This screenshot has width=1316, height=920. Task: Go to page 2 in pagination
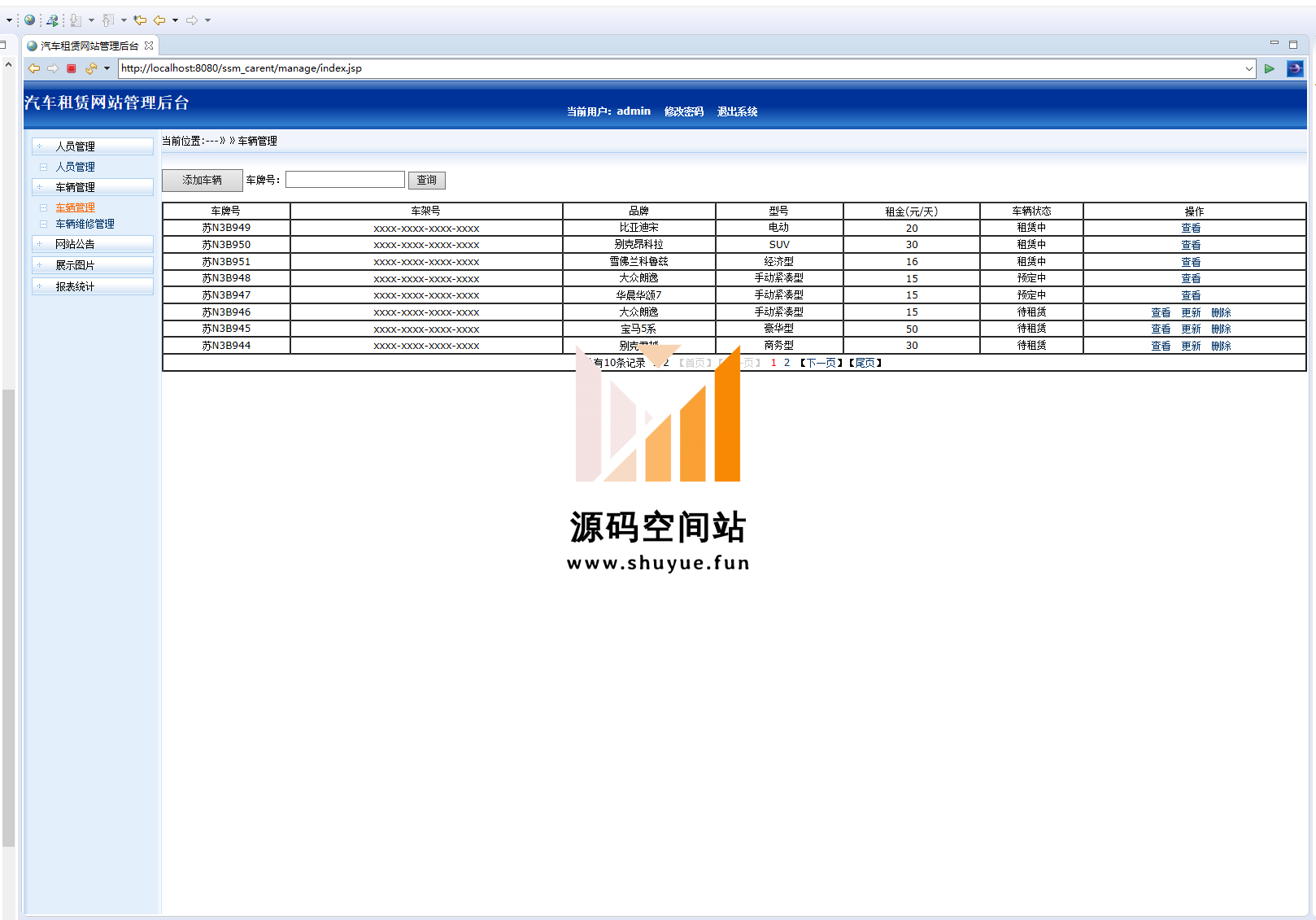point(787,363)
